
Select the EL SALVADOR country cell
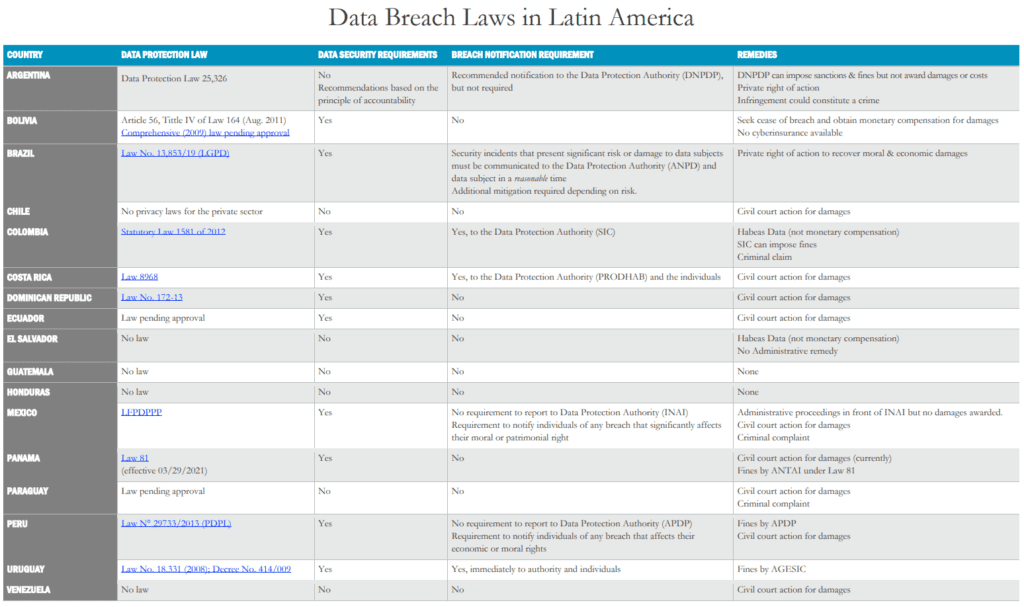pos(32,339)
